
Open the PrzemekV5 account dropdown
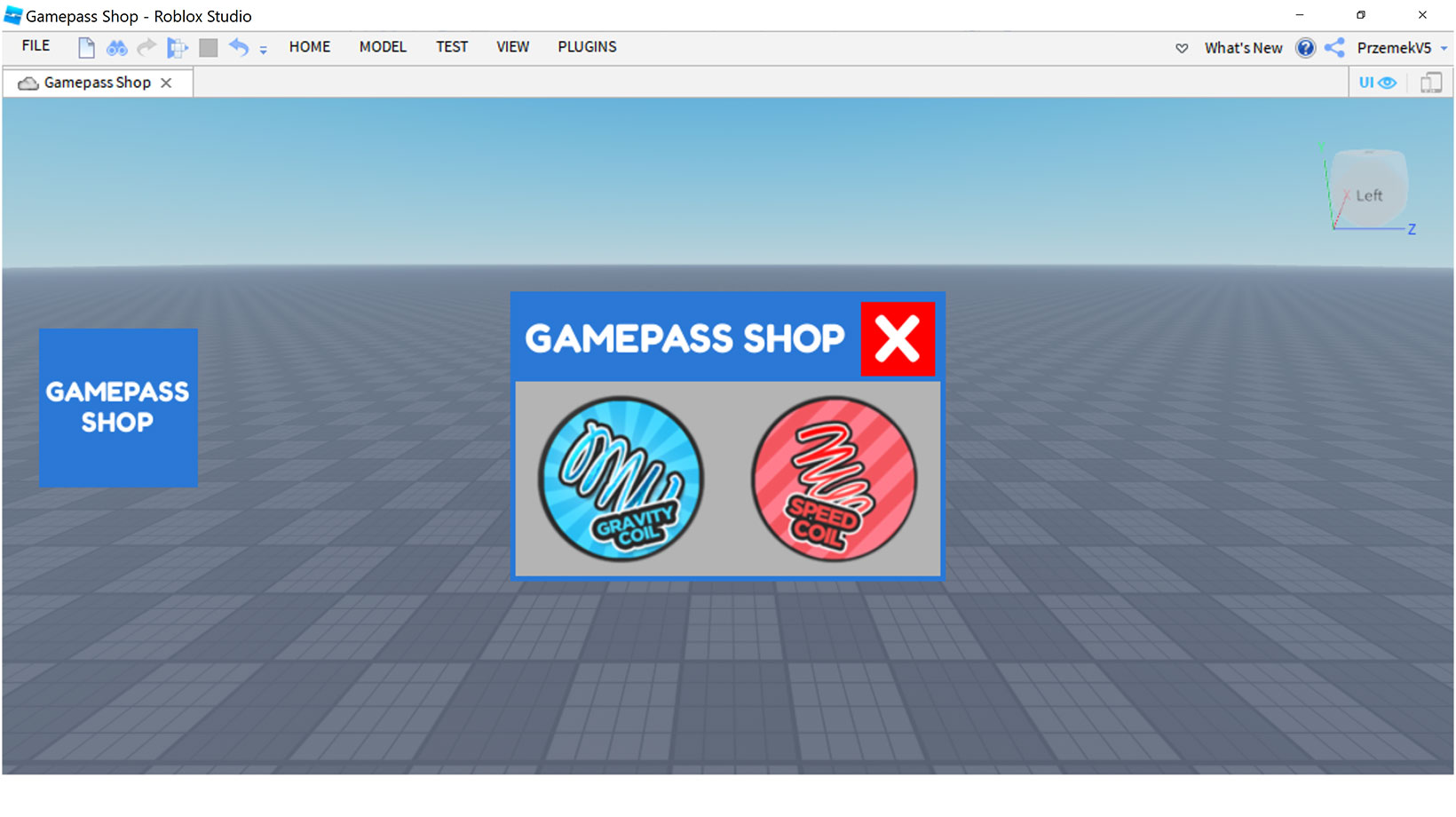click(x=1402, y=48)
